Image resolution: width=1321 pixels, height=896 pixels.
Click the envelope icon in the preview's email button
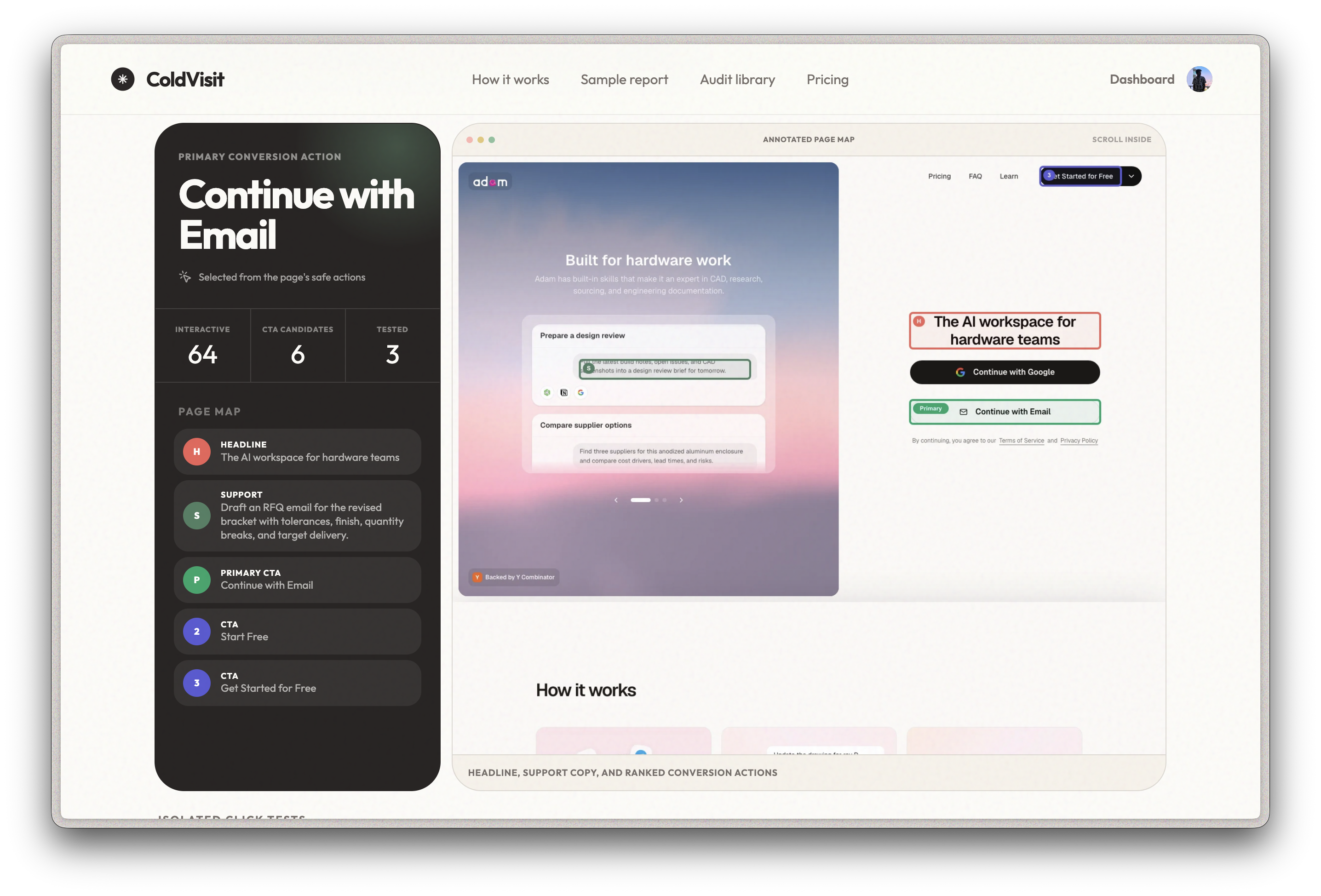pos(964,412)
